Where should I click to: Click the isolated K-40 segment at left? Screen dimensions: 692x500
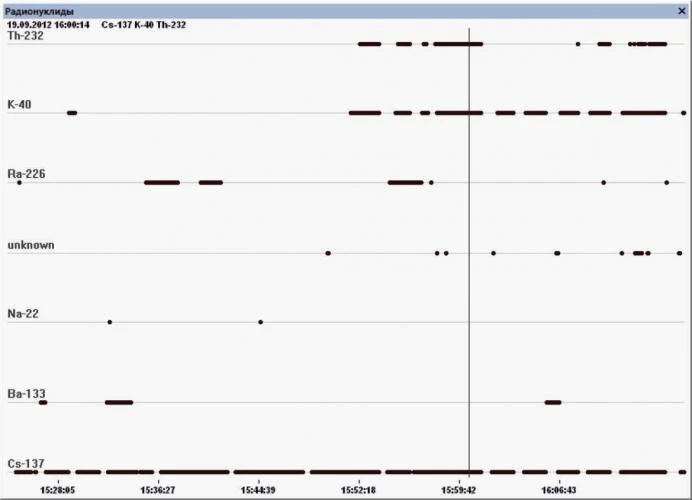click(x=72, y=113)
